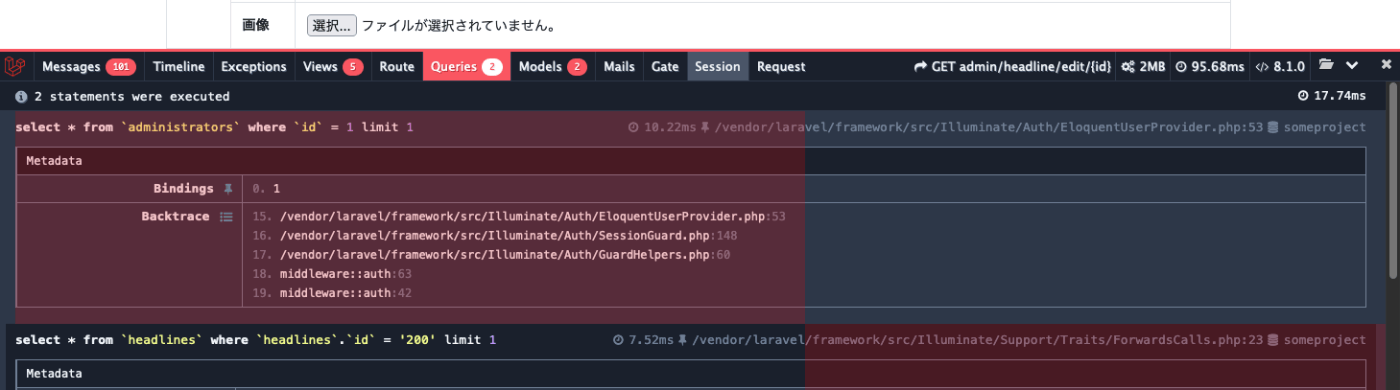Click the database icon next to EloquentUserProvider.php:53
Screen dimensions: 1400x390
[x=1273, y=128]
